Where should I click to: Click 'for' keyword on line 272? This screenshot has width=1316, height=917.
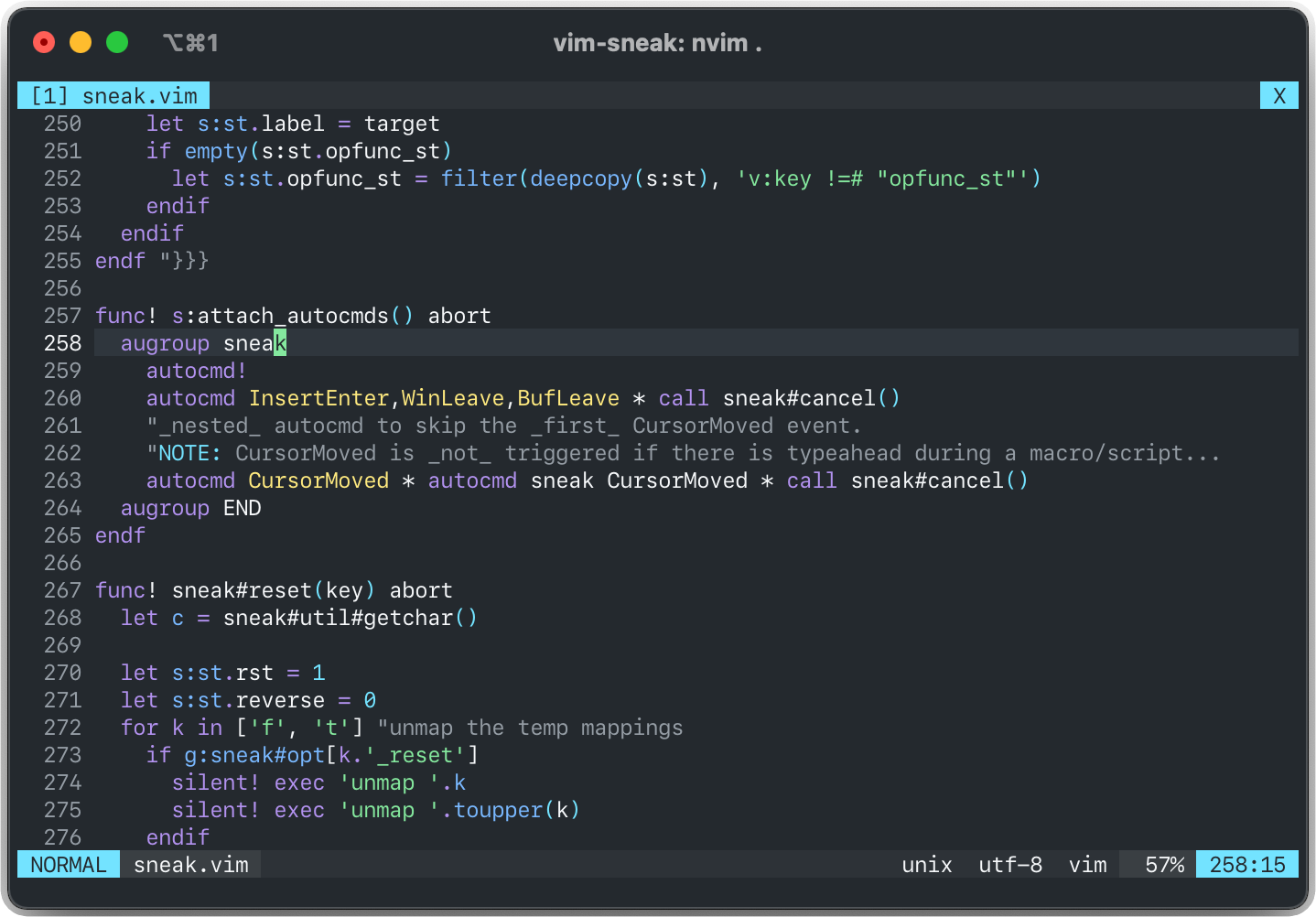139,728
